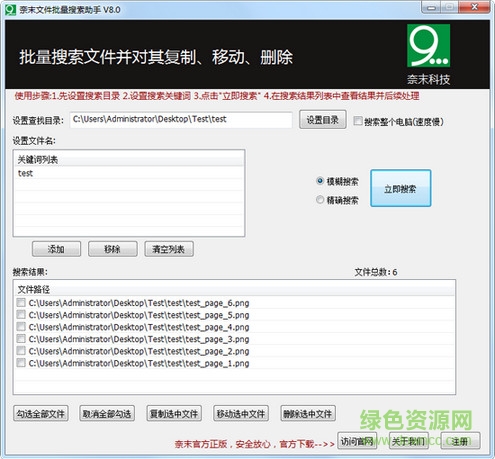
Task: Click the 立即搜索 search button
Action: 400,188
